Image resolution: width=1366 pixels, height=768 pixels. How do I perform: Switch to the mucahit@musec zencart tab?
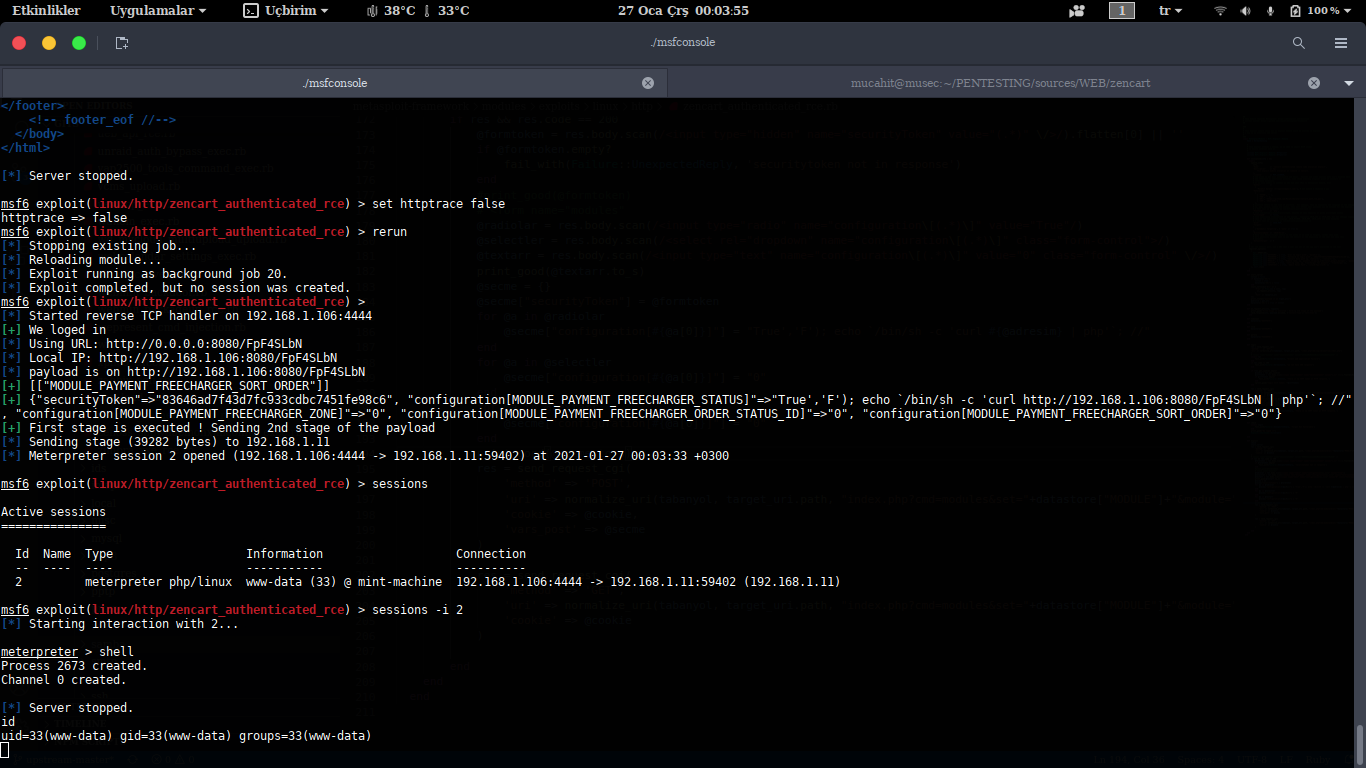pyautogui.click(x=1000, y=83)
